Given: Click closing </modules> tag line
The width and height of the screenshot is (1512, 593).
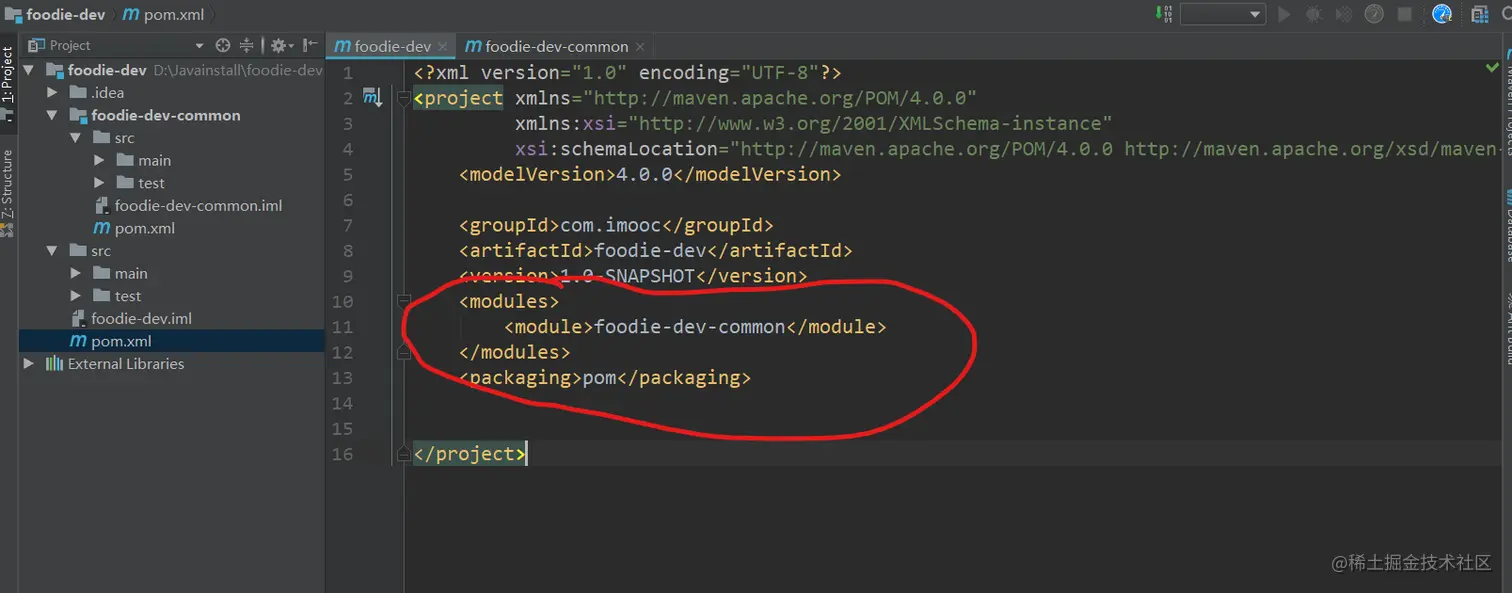Looking at the screenshot, I should (514, 352).
